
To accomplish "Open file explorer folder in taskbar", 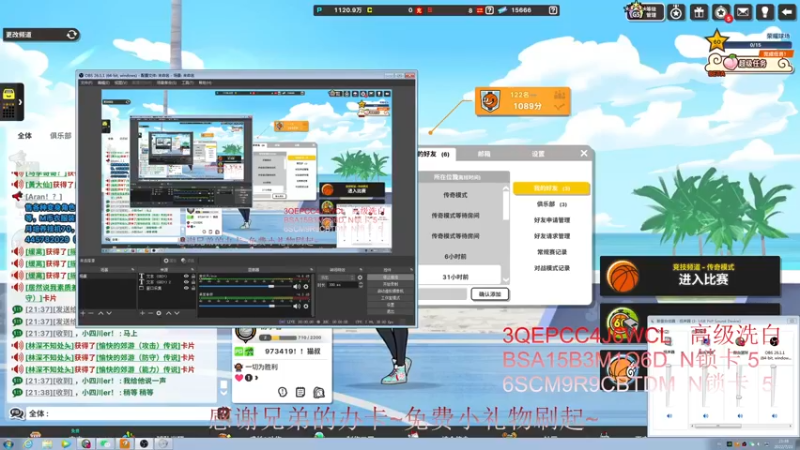I will click(x=46, y=443).
